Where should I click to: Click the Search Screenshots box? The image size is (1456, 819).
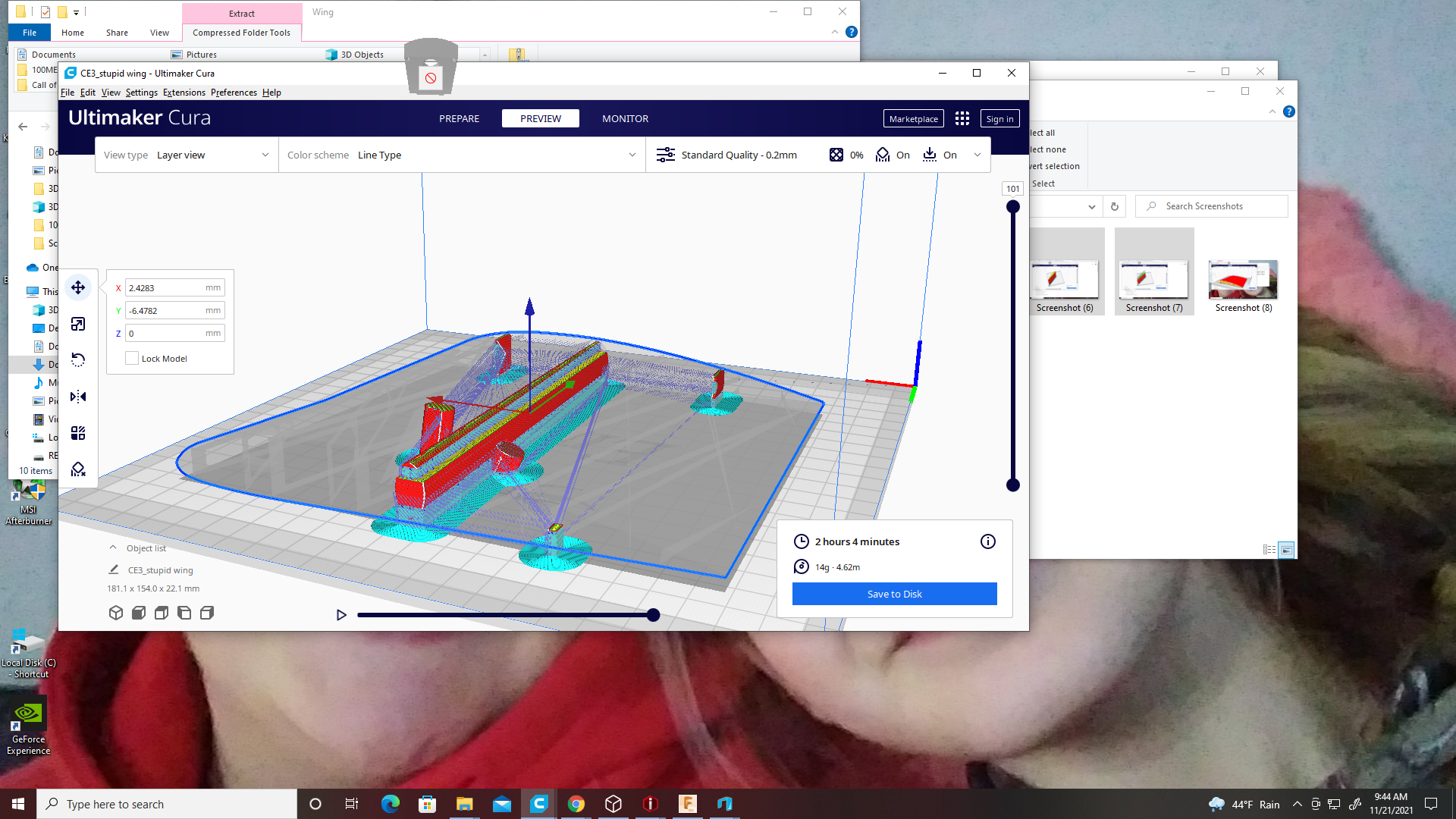1212,206
